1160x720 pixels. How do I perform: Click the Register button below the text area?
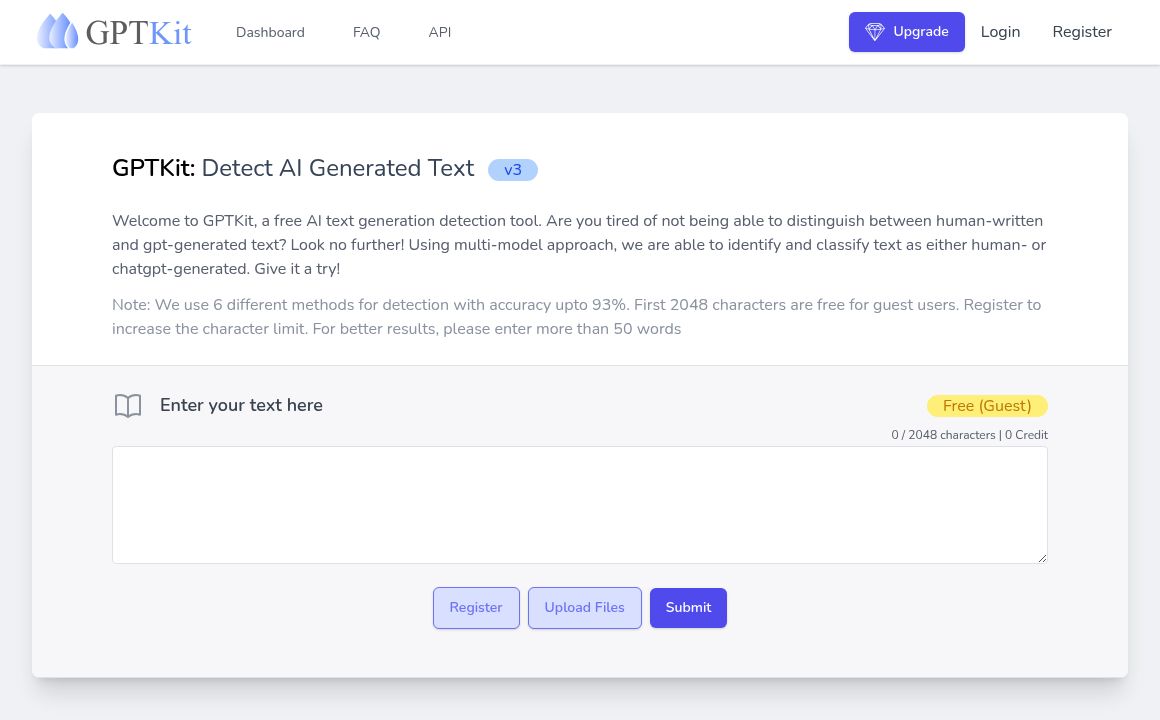[476, 607]
